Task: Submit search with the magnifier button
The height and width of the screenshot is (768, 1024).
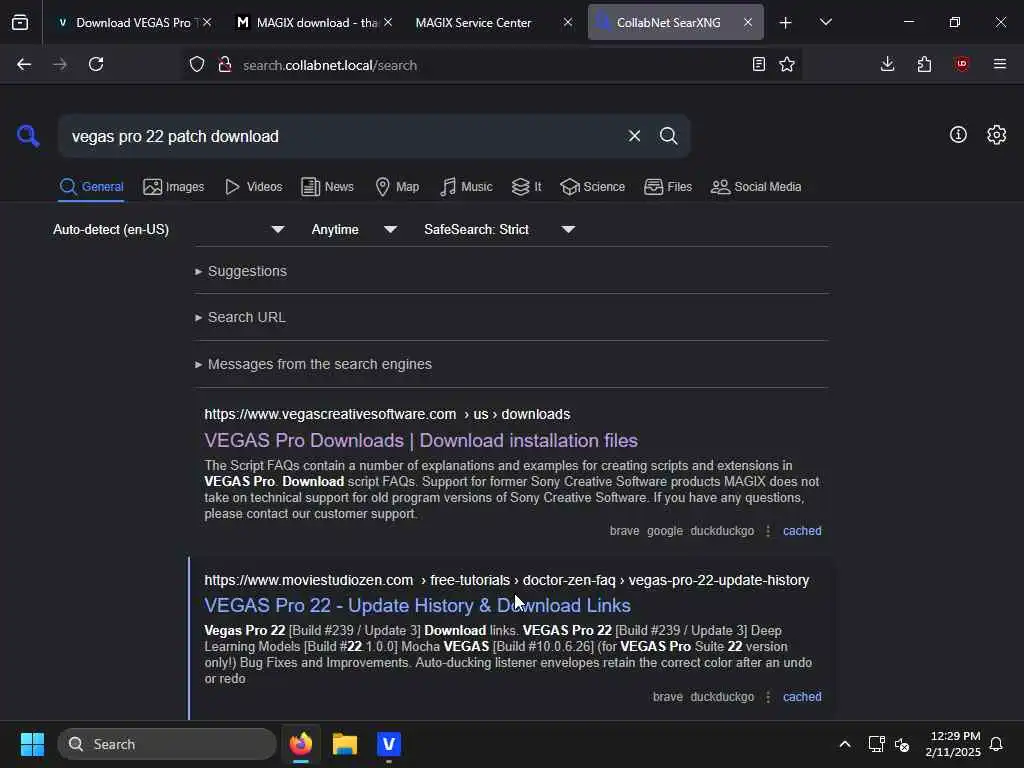Action: coord(668,136)
